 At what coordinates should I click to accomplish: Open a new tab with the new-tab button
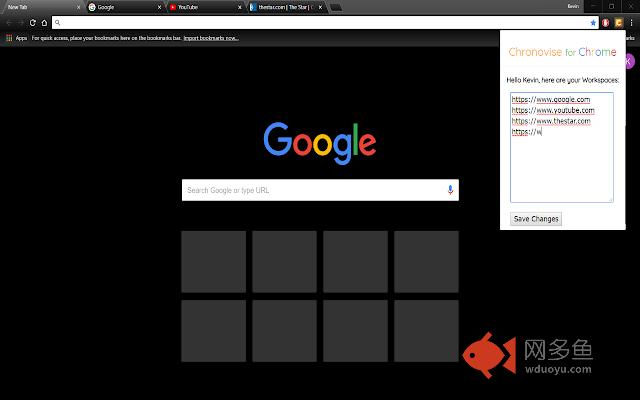[336, 7]
